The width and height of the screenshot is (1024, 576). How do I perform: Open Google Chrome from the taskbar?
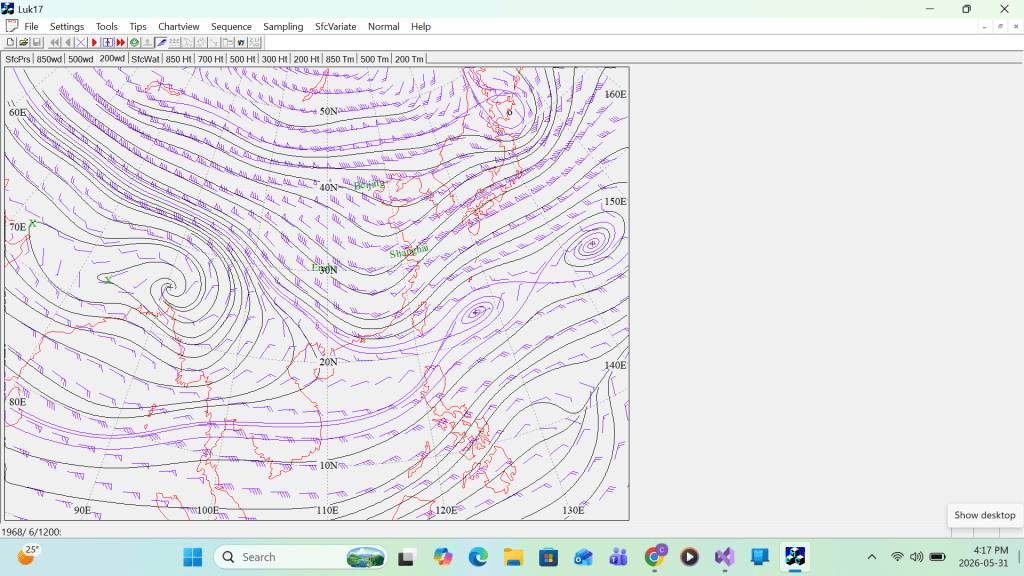(654, 557)
